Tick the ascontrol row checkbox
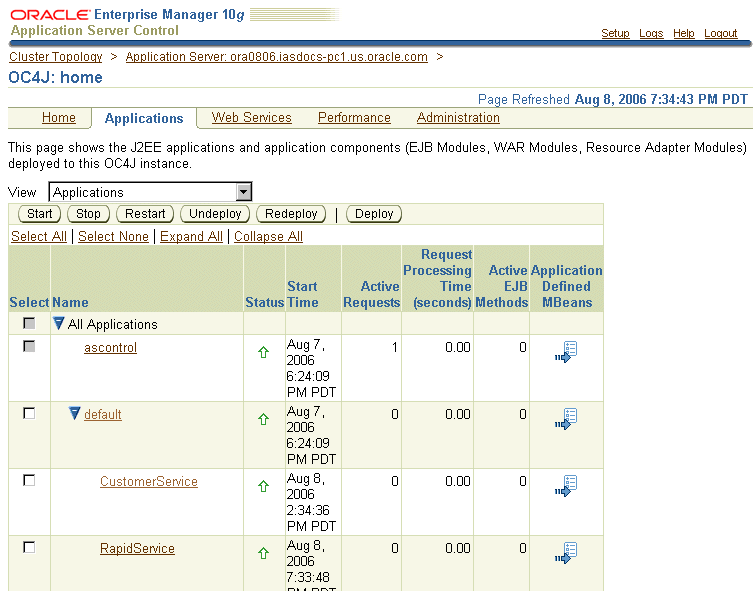This screenshot has height=591, width=753. (29, 346)
